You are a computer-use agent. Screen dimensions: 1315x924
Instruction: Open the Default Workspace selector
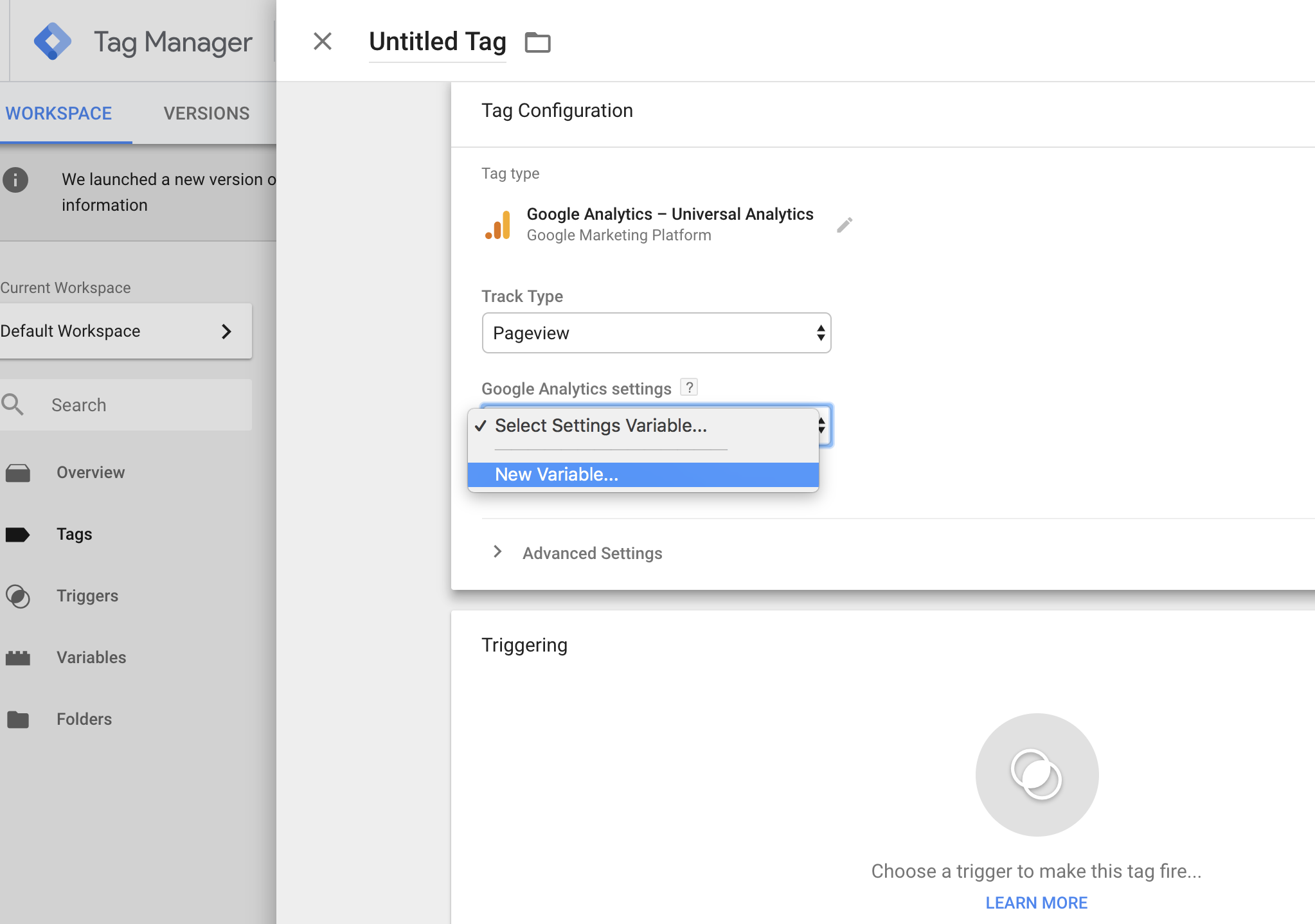click(x=126, y=331)
